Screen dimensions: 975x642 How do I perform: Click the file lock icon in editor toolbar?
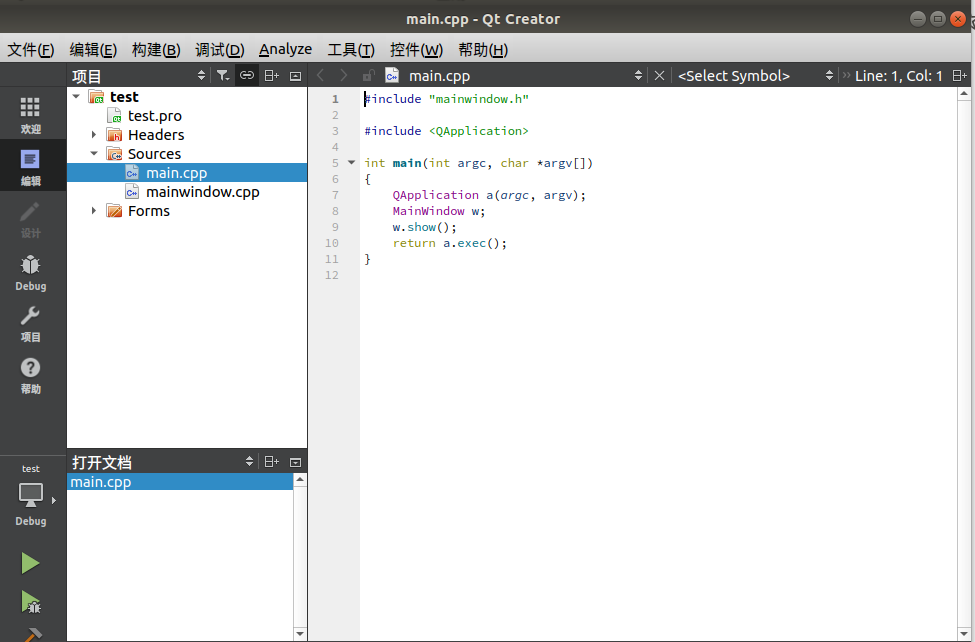(x=368, y=76)
